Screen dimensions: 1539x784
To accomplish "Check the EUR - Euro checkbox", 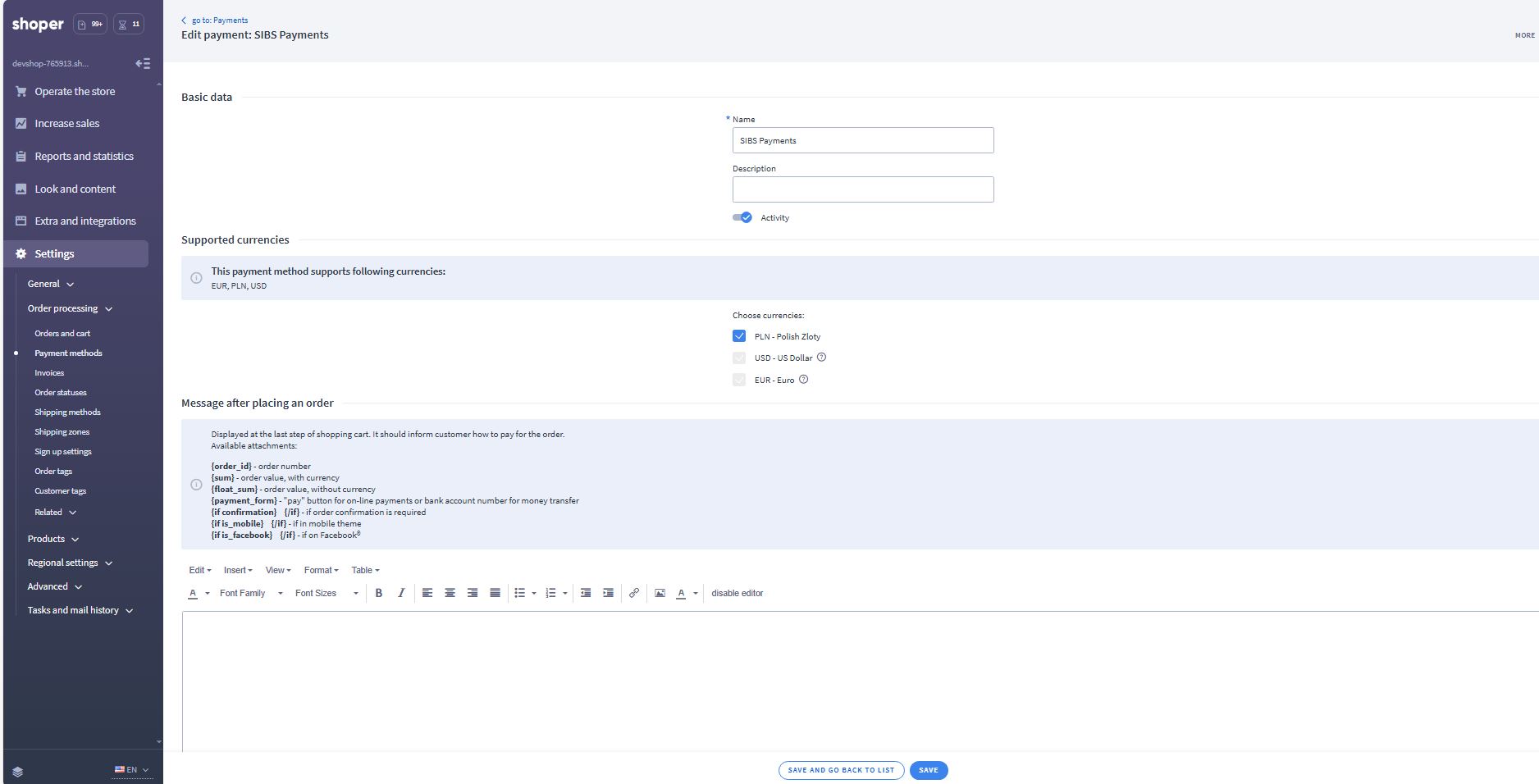I will pos(739,380).
